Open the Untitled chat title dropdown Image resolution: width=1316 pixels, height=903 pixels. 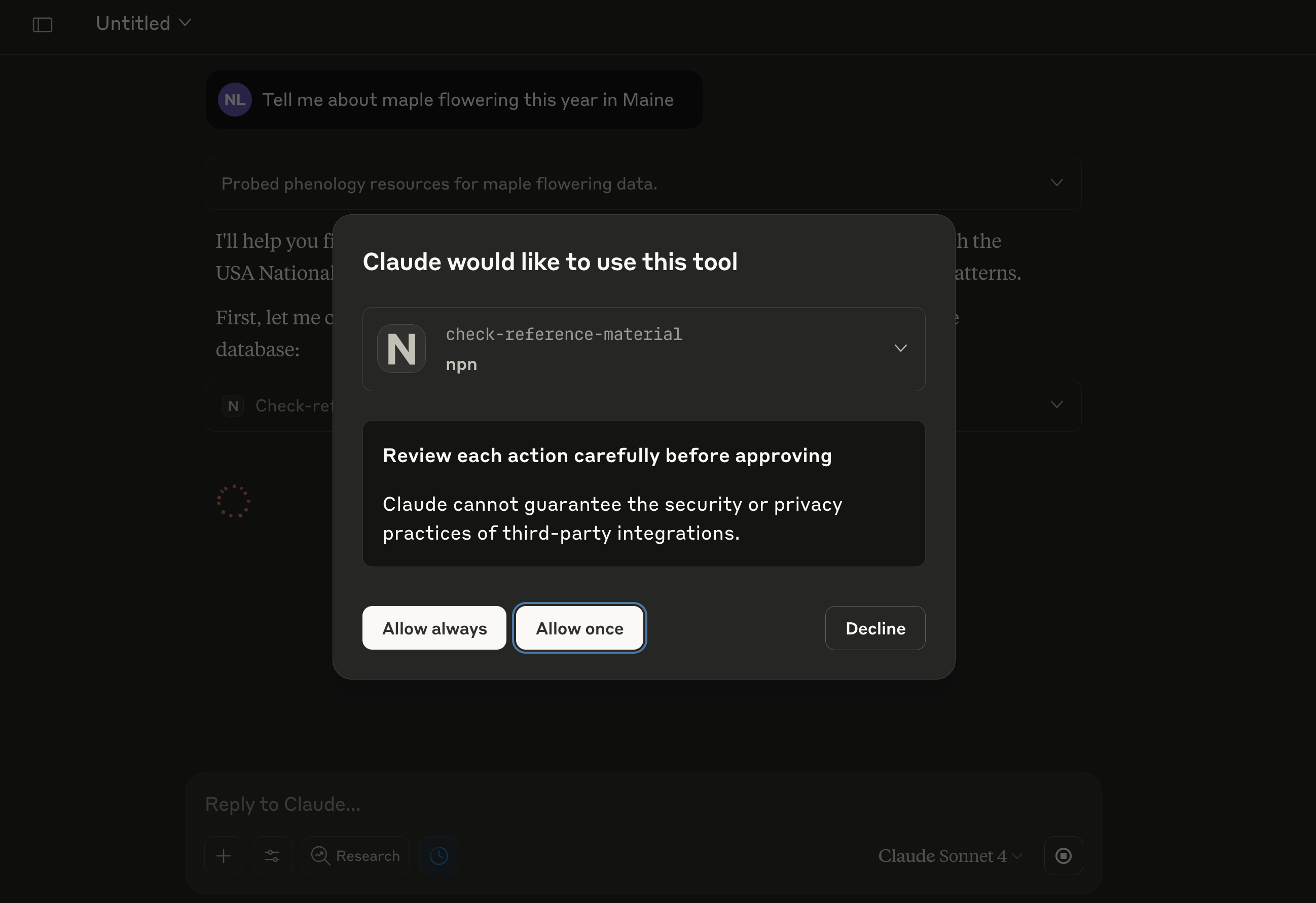144,23
